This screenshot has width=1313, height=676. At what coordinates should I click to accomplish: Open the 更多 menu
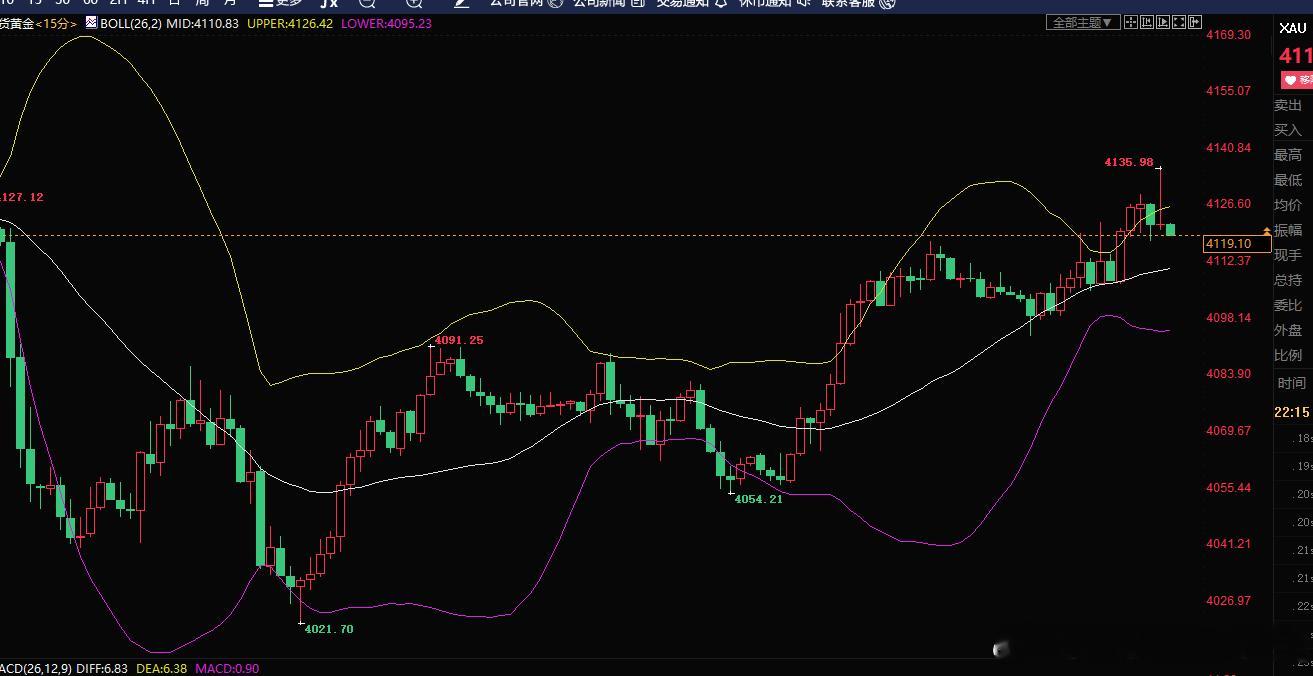coord(281,3)
